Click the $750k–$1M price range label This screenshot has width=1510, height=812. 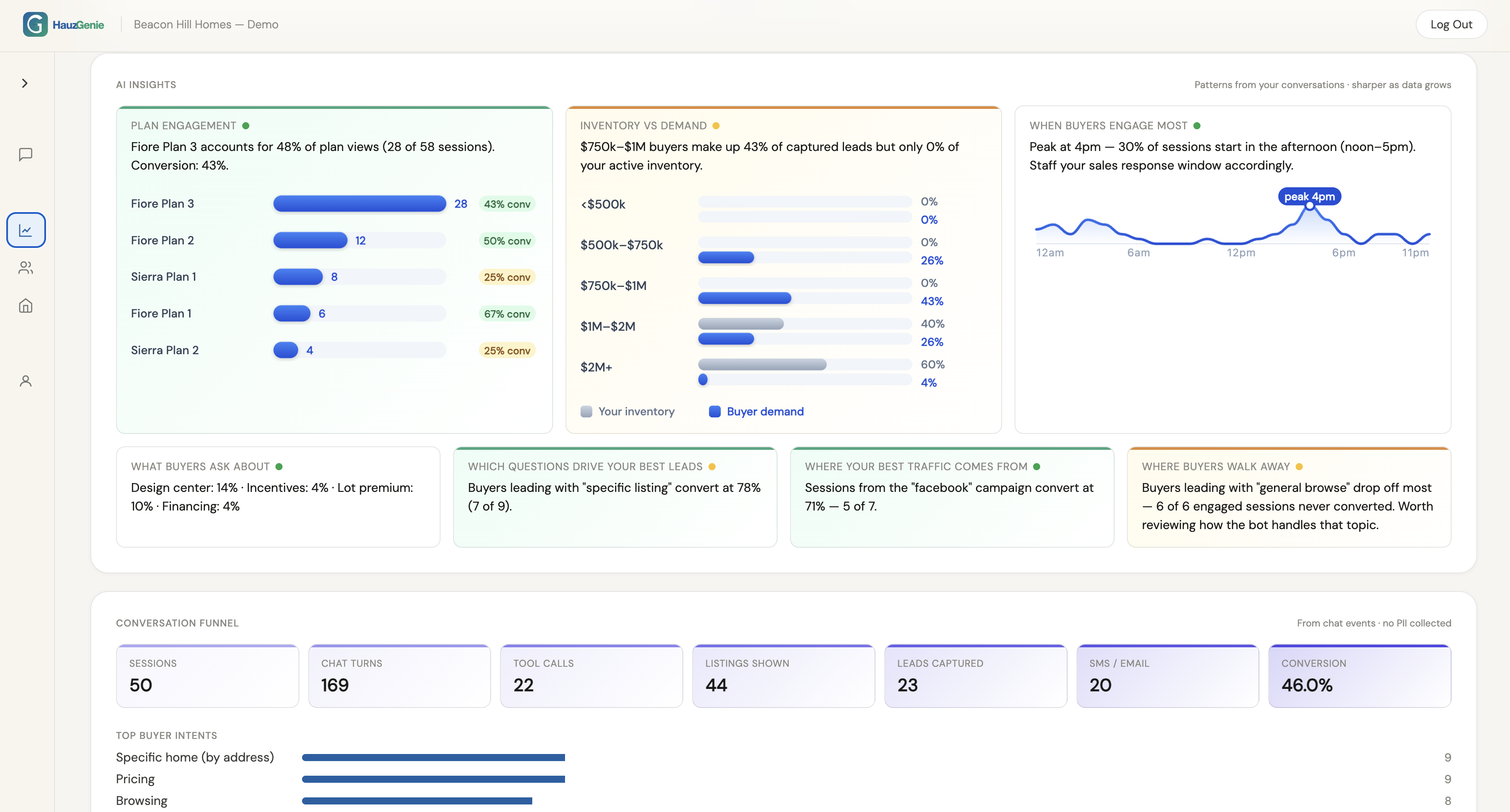tap(613, 286)
